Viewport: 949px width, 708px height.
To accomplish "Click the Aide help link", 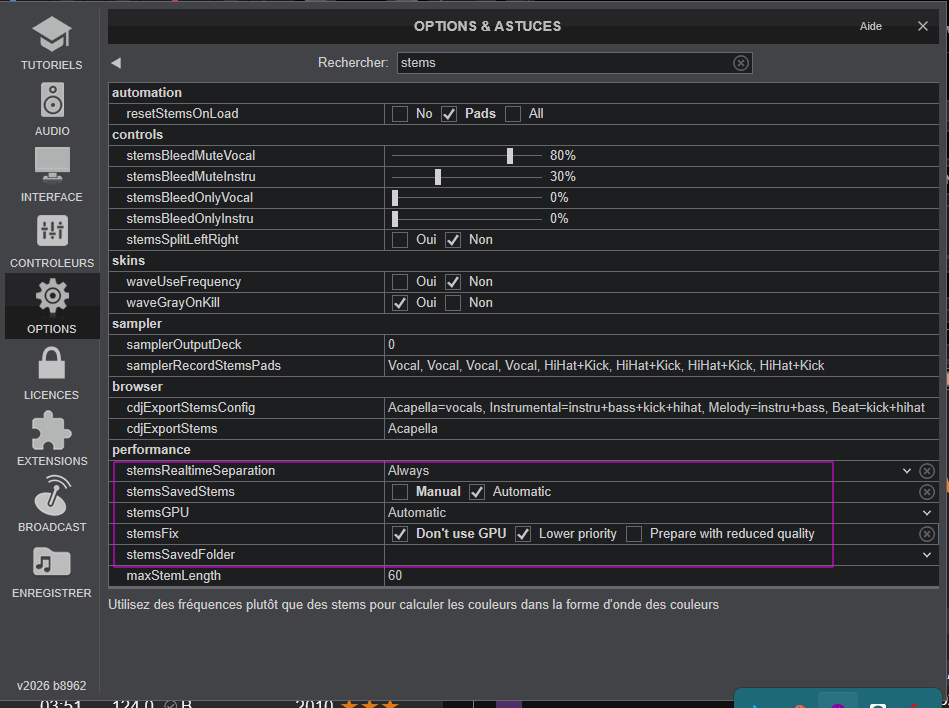I will pyautogui.click(x=870, y=27).
